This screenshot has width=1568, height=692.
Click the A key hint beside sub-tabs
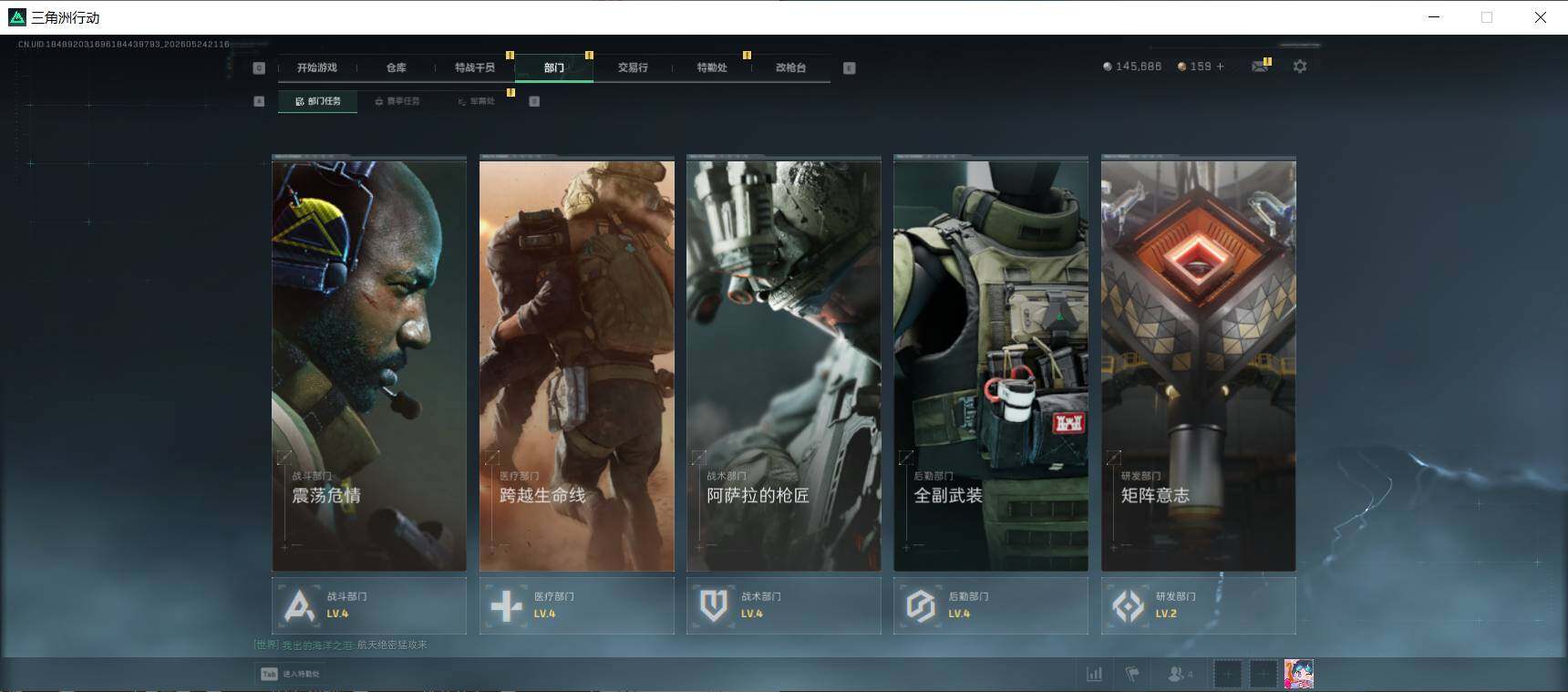(x=259, y=101)
